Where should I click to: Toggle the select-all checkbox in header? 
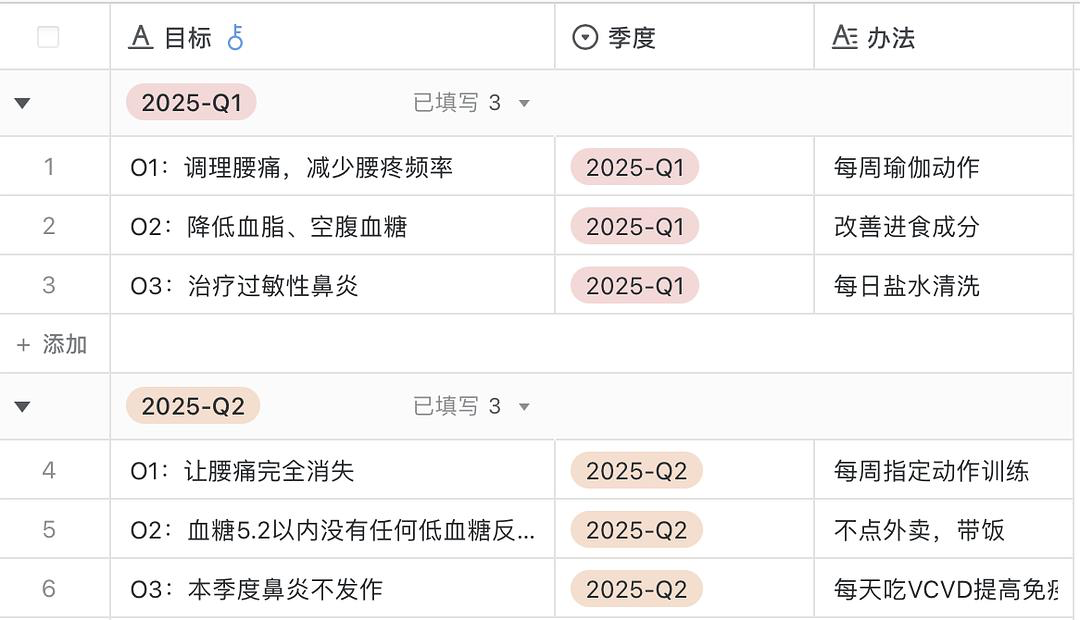tap(48, 37)
